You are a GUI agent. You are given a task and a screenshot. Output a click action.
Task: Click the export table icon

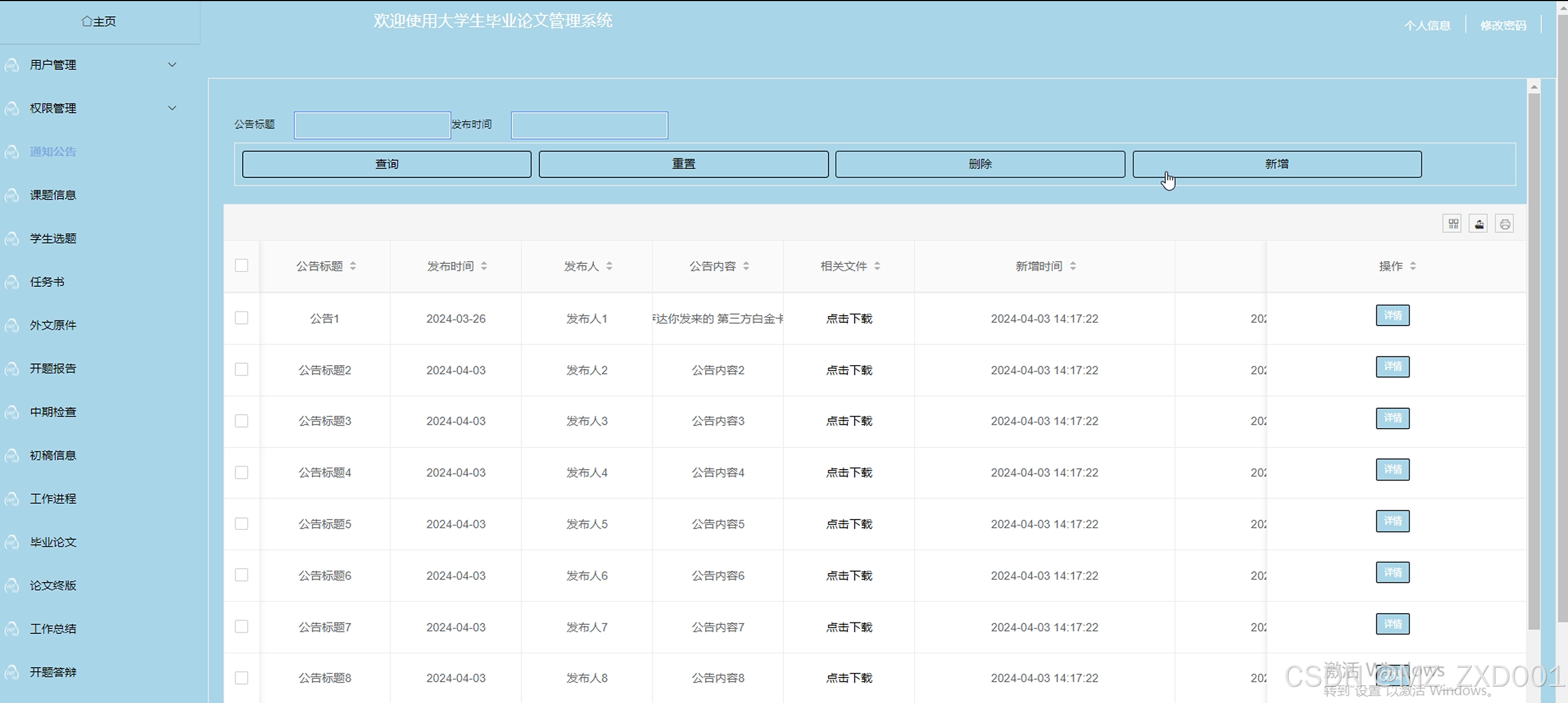(1479, 224)
